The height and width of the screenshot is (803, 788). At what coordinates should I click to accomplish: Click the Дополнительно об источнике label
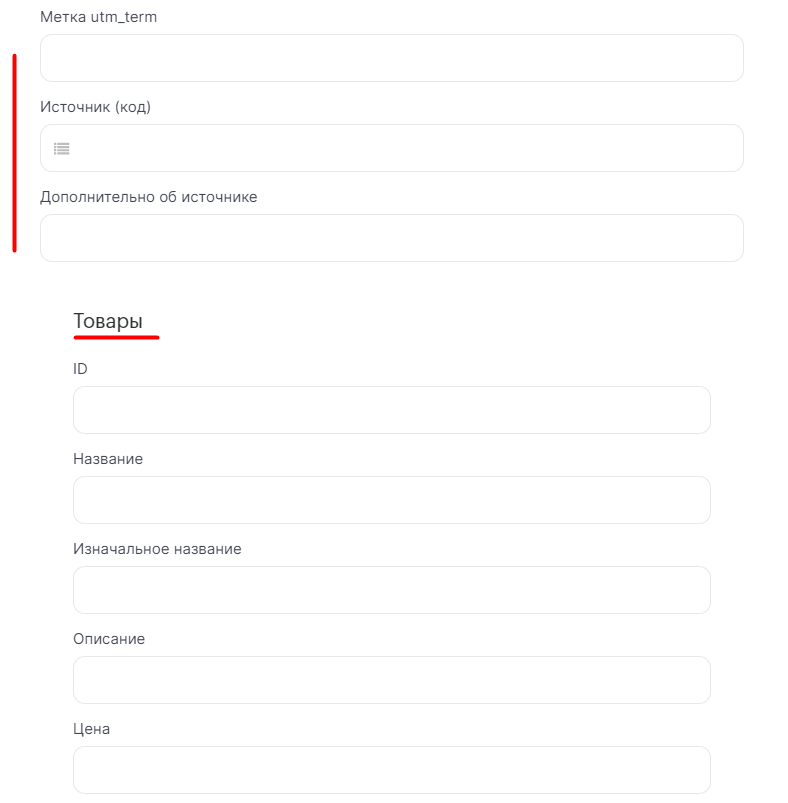pyautogui.click(x=148, y=197)
